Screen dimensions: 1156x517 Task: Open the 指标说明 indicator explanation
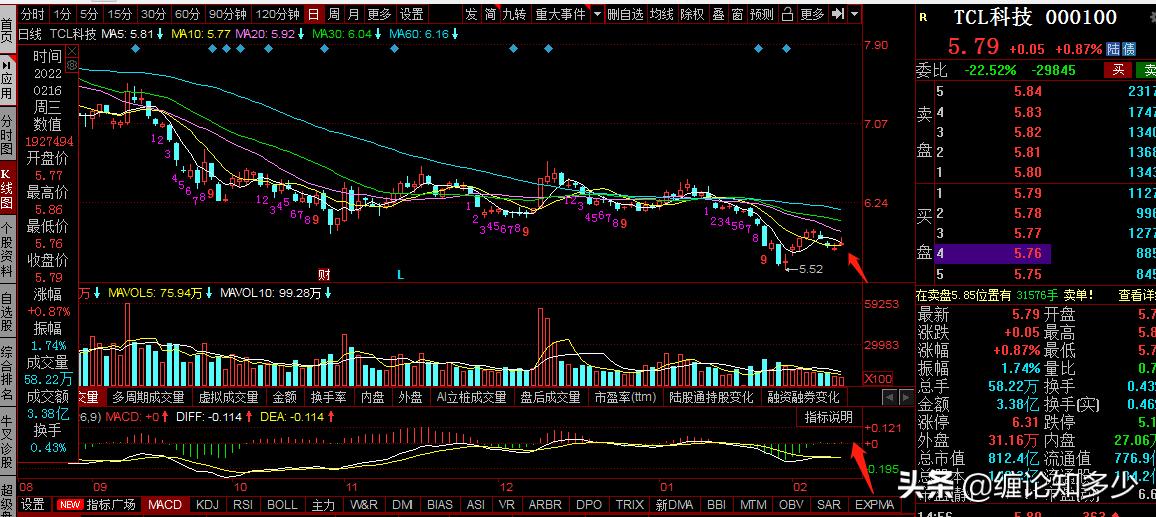829,417
